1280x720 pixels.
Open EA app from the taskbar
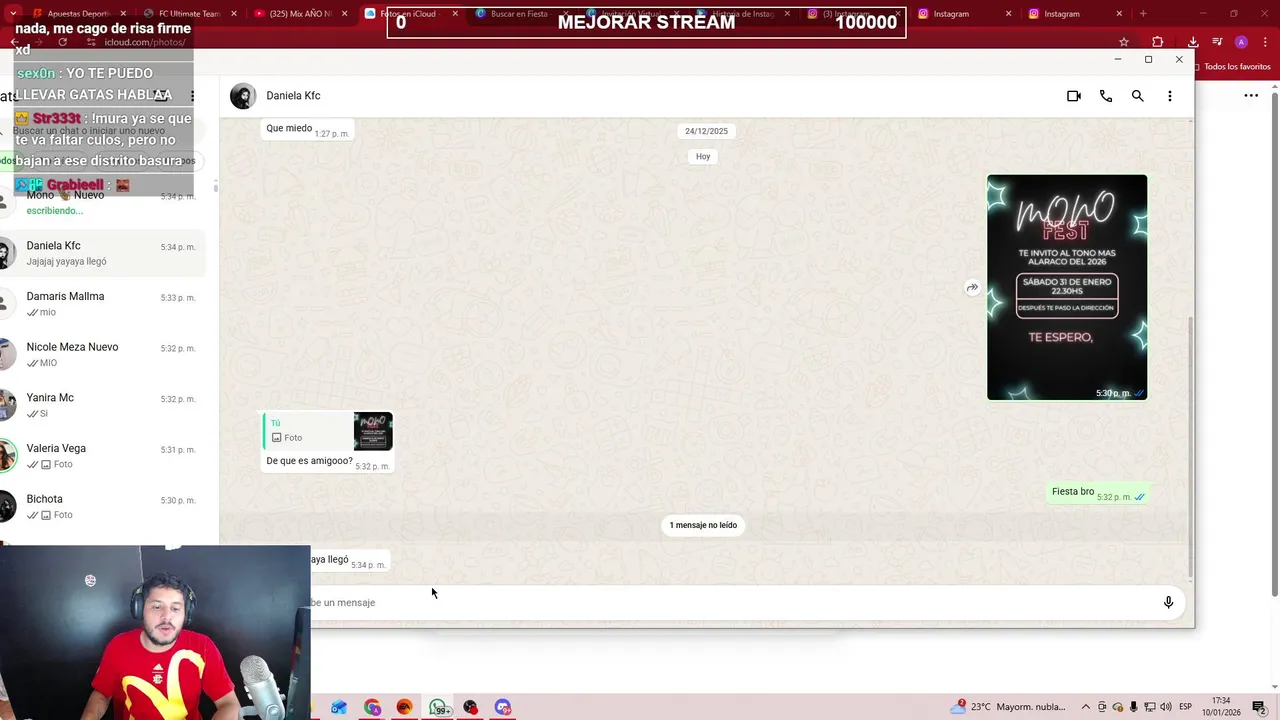pos(404,707)
